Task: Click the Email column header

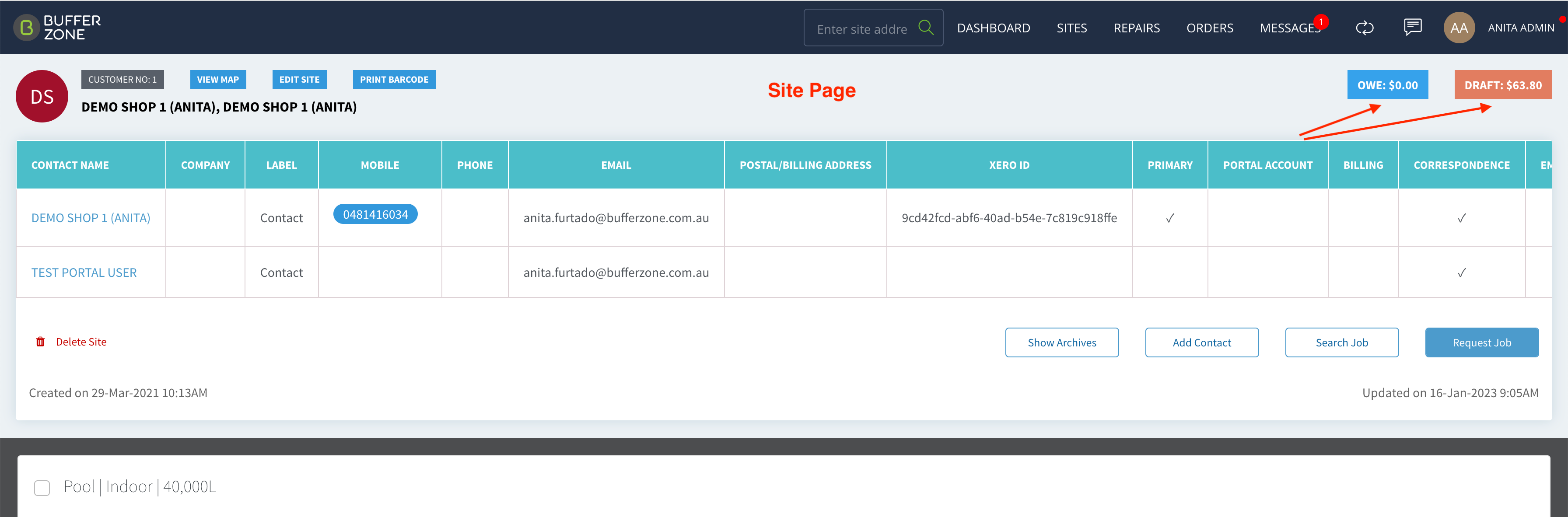Action: (616, 165)
